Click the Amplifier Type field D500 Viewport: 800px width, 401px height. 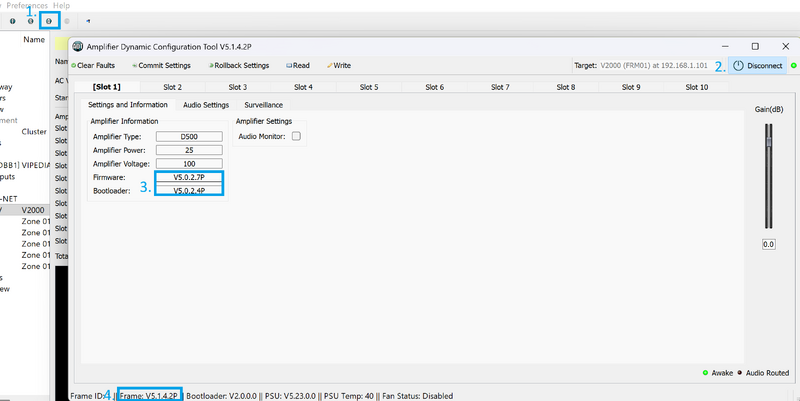[189, 137]
